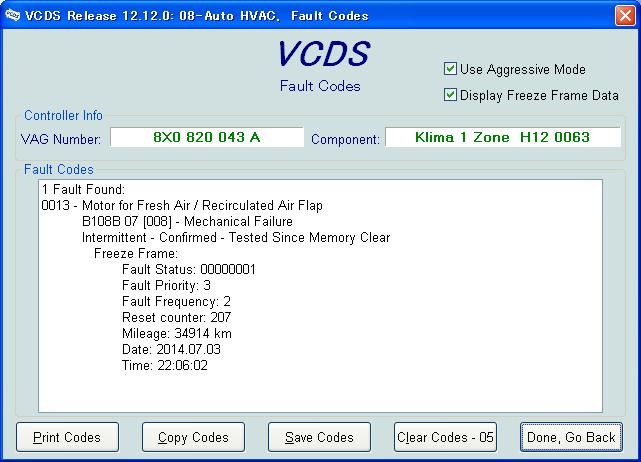Viewport: 641px width, 462px height.
Task: Click Done, Go Back button
Action: click(571, 437)
